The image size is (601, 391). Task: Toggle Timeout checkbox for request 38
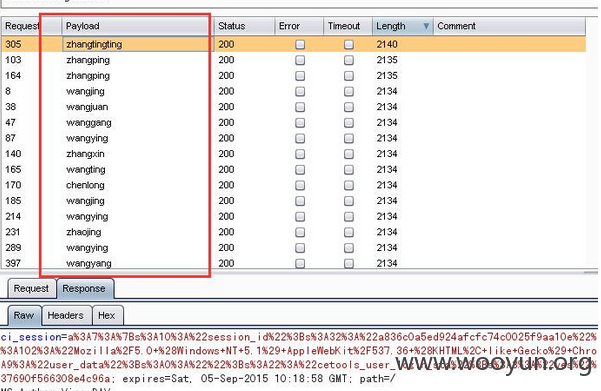(349, 107)
